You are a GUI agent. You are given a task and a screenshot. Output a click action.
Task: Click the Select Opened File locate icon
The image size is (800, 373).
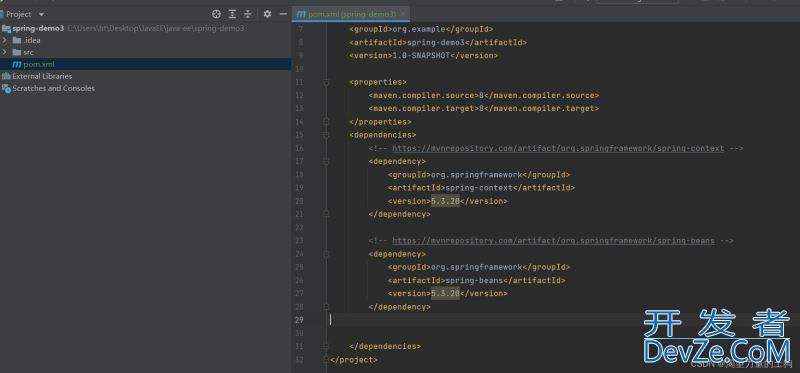coord(216,14)
